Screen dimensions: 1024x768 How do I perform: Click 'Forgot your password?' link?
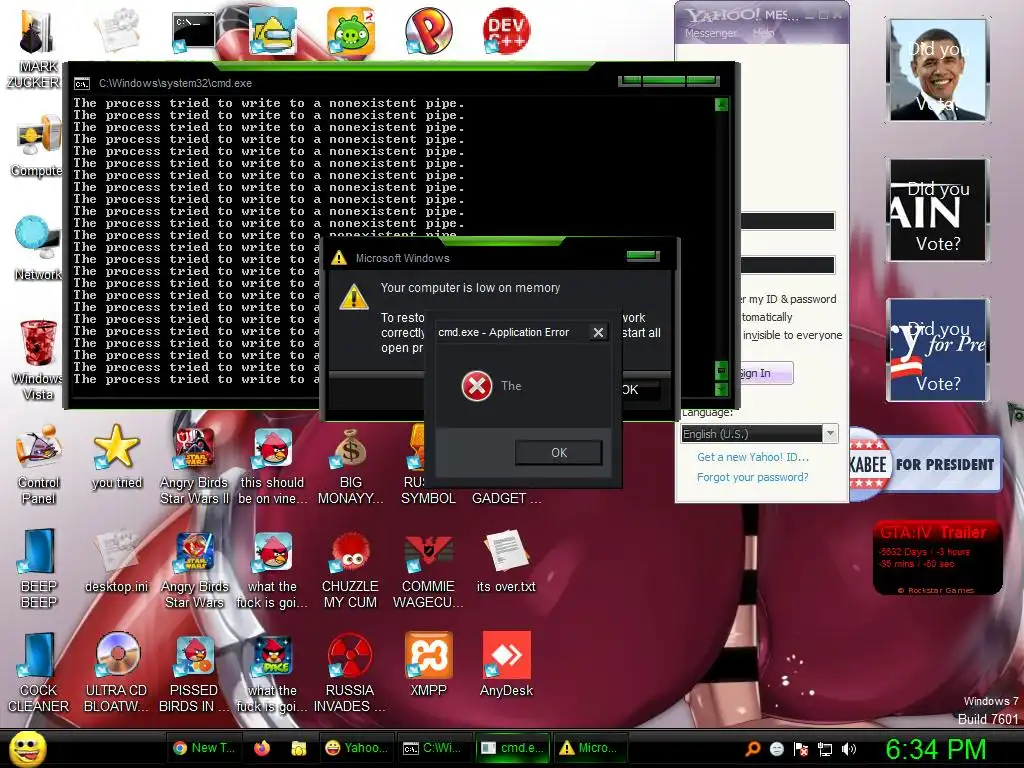pos(752,477)
